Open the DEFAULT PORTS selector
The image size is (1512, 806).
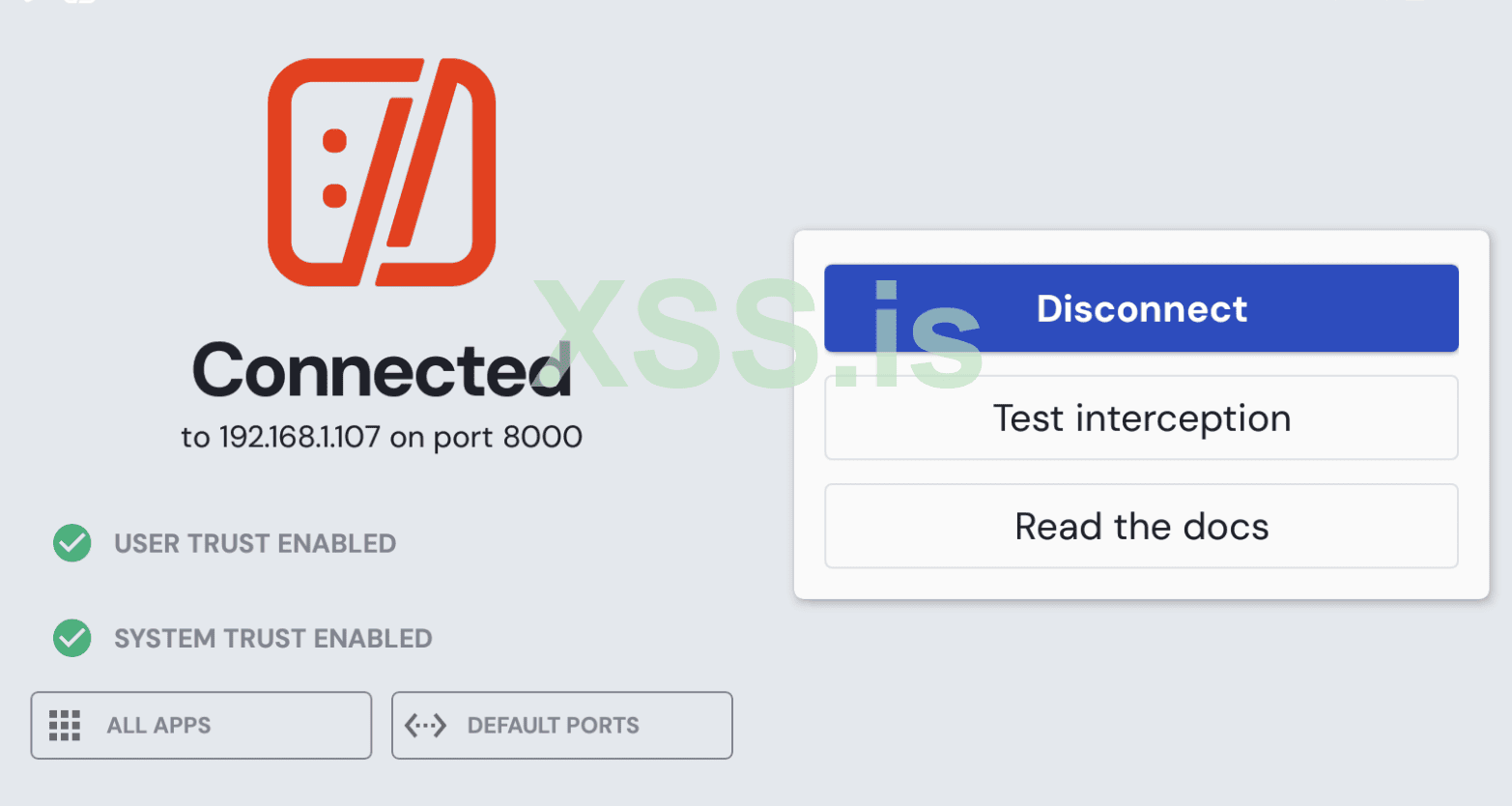561,725
